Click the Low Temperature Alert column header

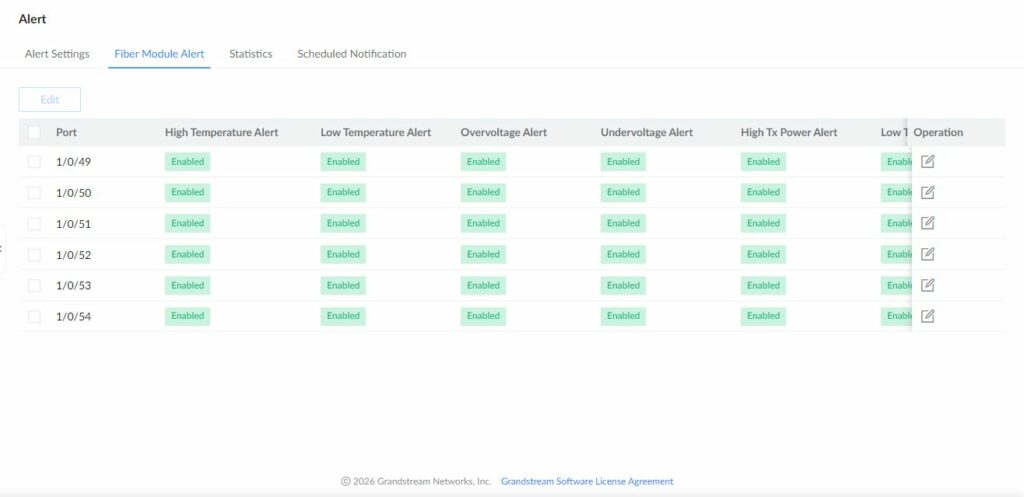click(x=376, y=133)
